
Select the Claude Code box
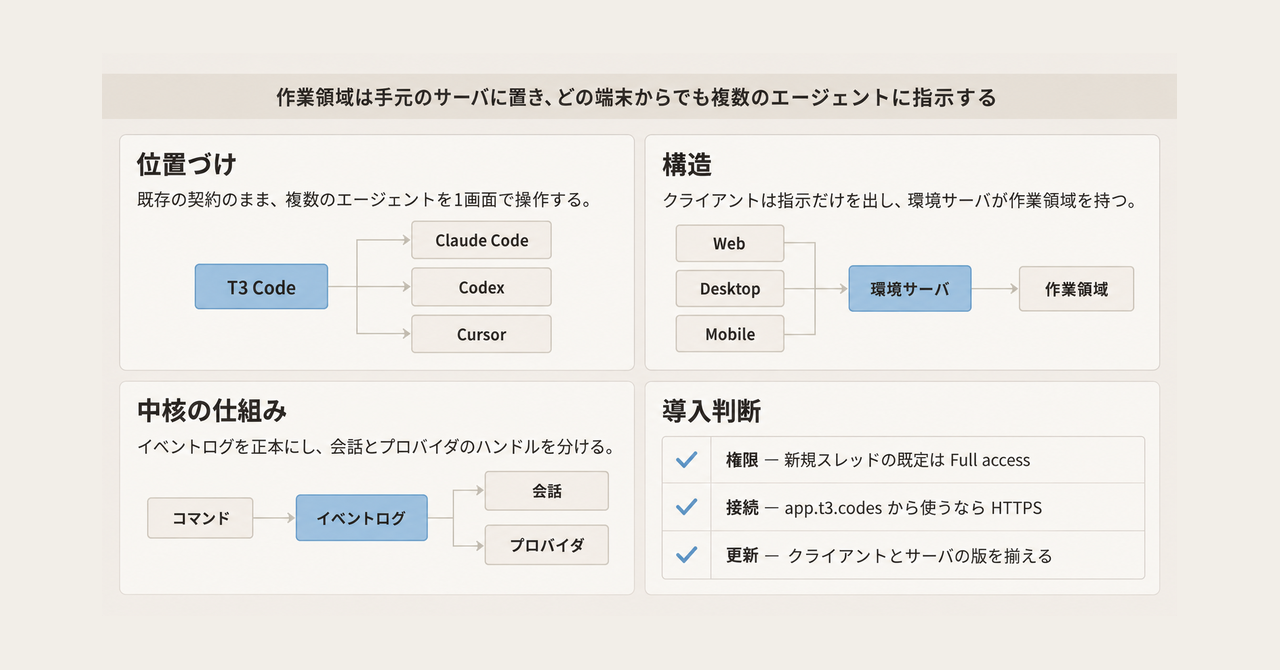(x=481, y=240)
